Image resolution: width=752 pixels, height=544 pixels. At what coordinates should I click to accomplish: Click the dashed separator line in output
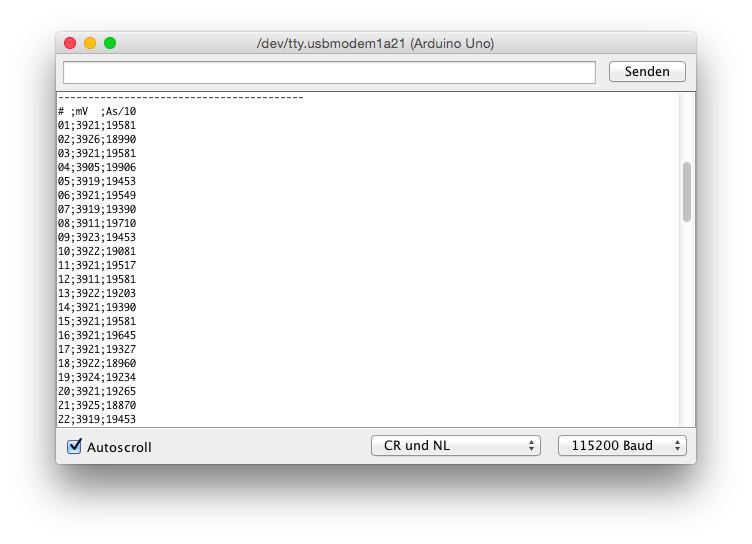coord(180,98)
